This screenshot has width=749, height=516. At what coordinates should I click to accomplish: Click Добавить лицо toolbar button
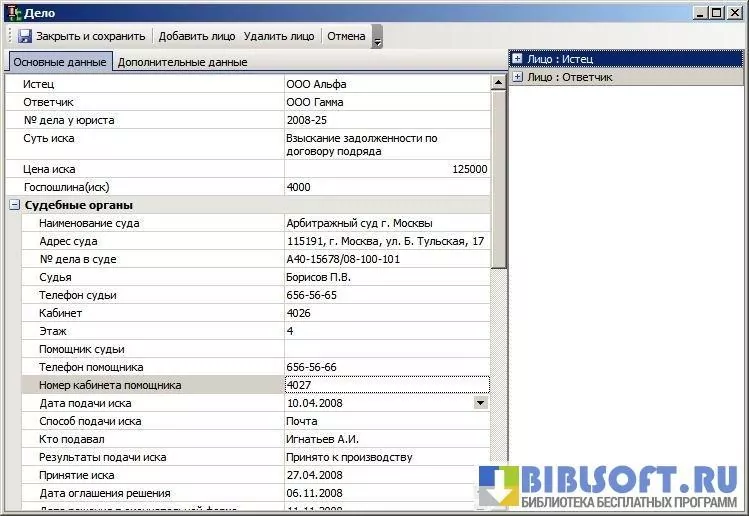(197, 36)
